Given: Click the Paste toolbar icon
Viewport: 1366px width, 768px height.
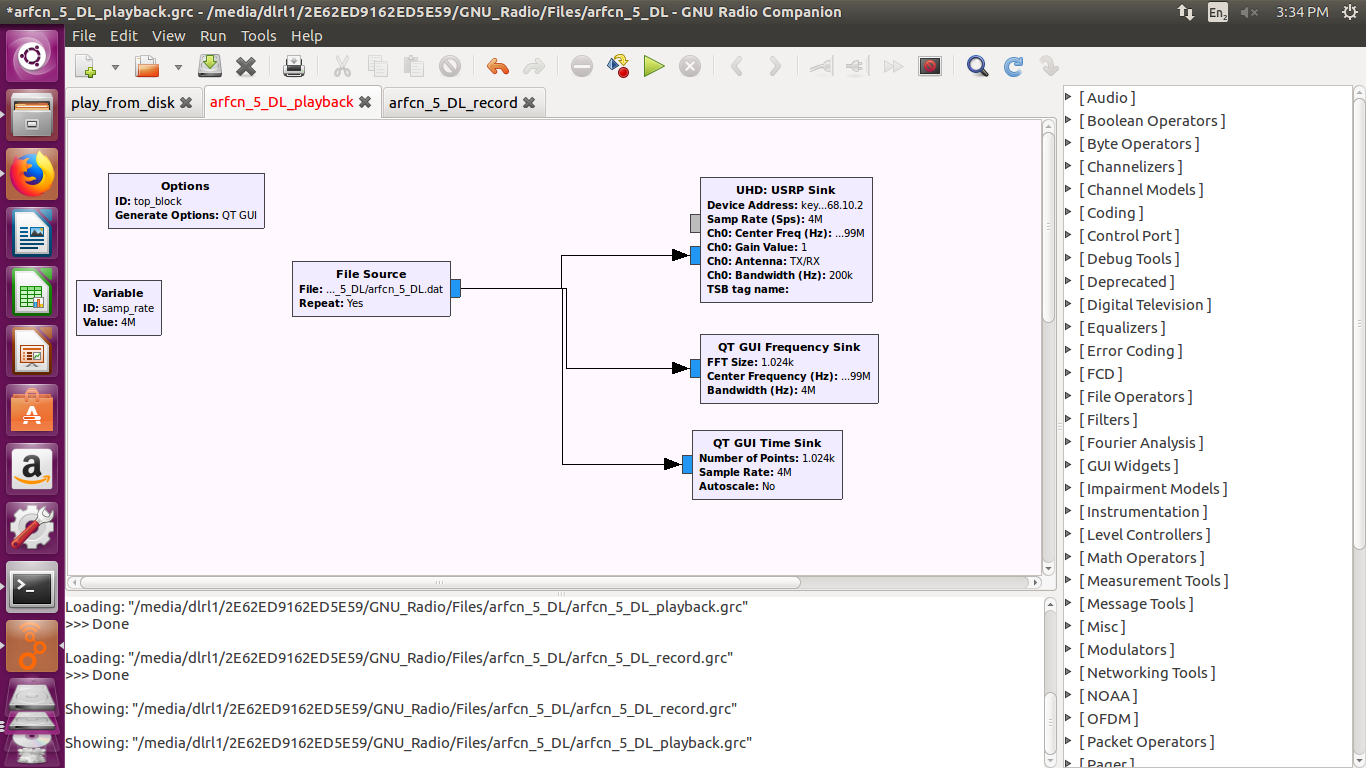Looking at the screenshot, I should click(414, 67).
